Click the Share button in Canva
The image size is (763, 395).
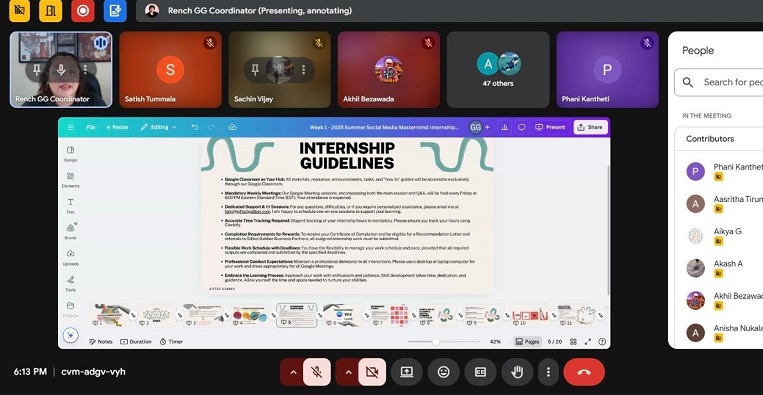tap(591, 127)
